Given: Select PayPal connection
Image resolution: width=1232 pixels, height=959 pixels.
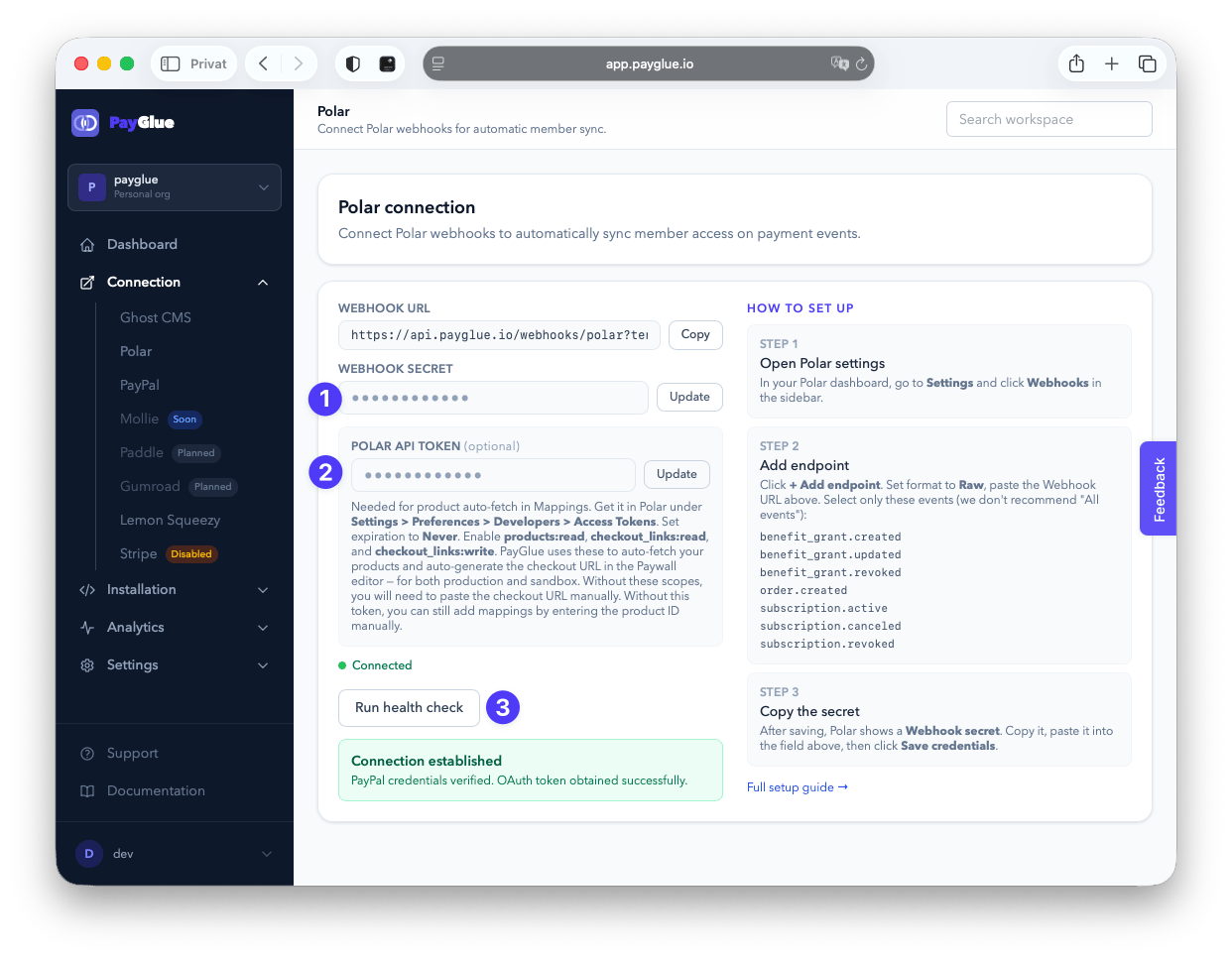Looking at the screenshot, I should (x=140, y=385).
